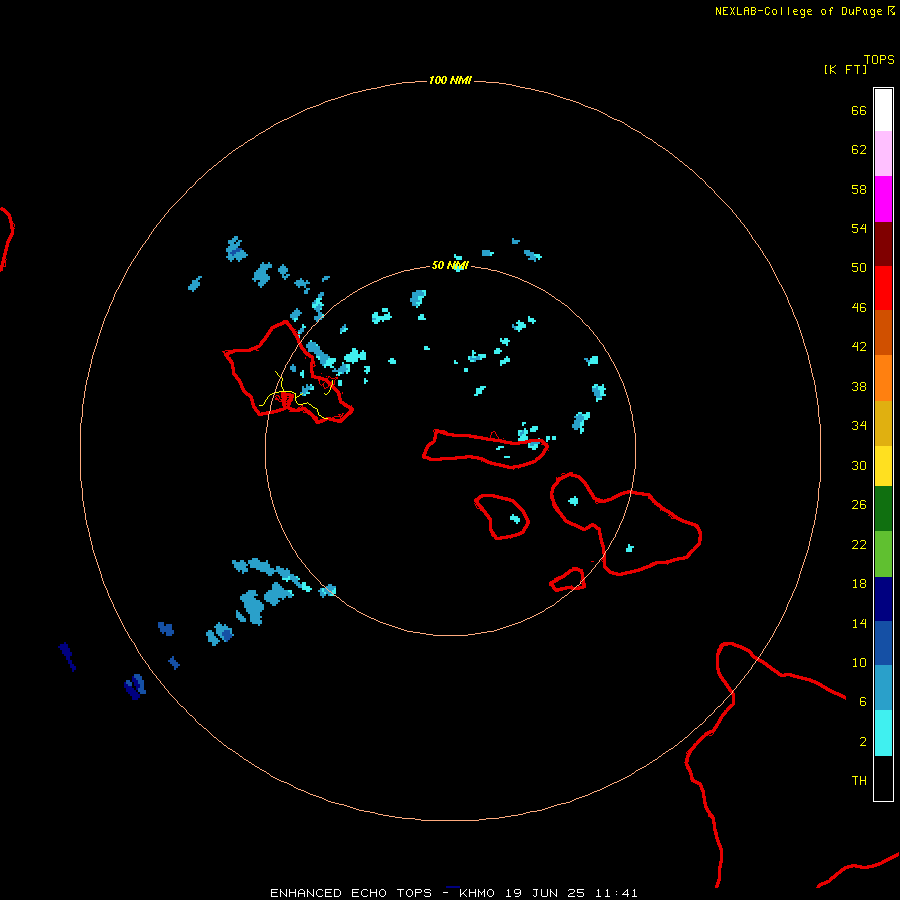Click the 50 NMI range ring label
900x900 pixels.
[x=450, y=265]
